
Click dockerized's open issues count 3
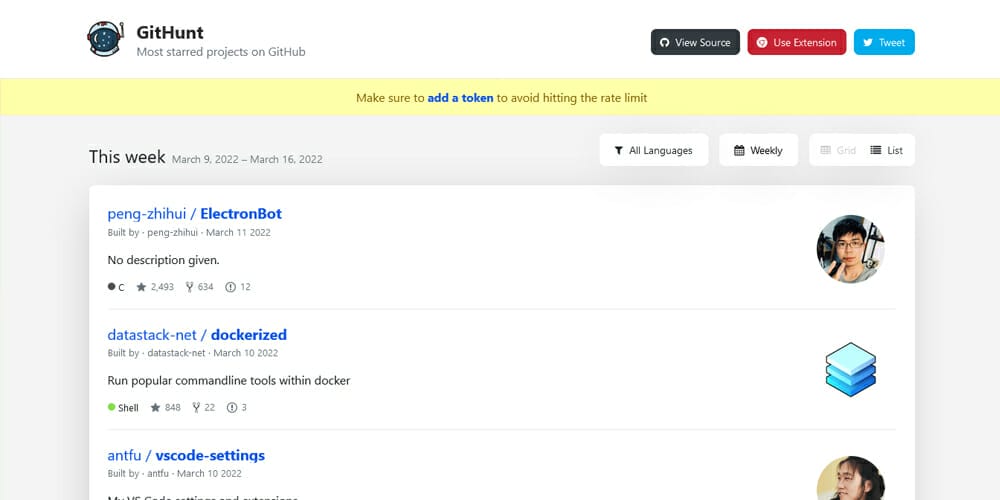point(237,408)
